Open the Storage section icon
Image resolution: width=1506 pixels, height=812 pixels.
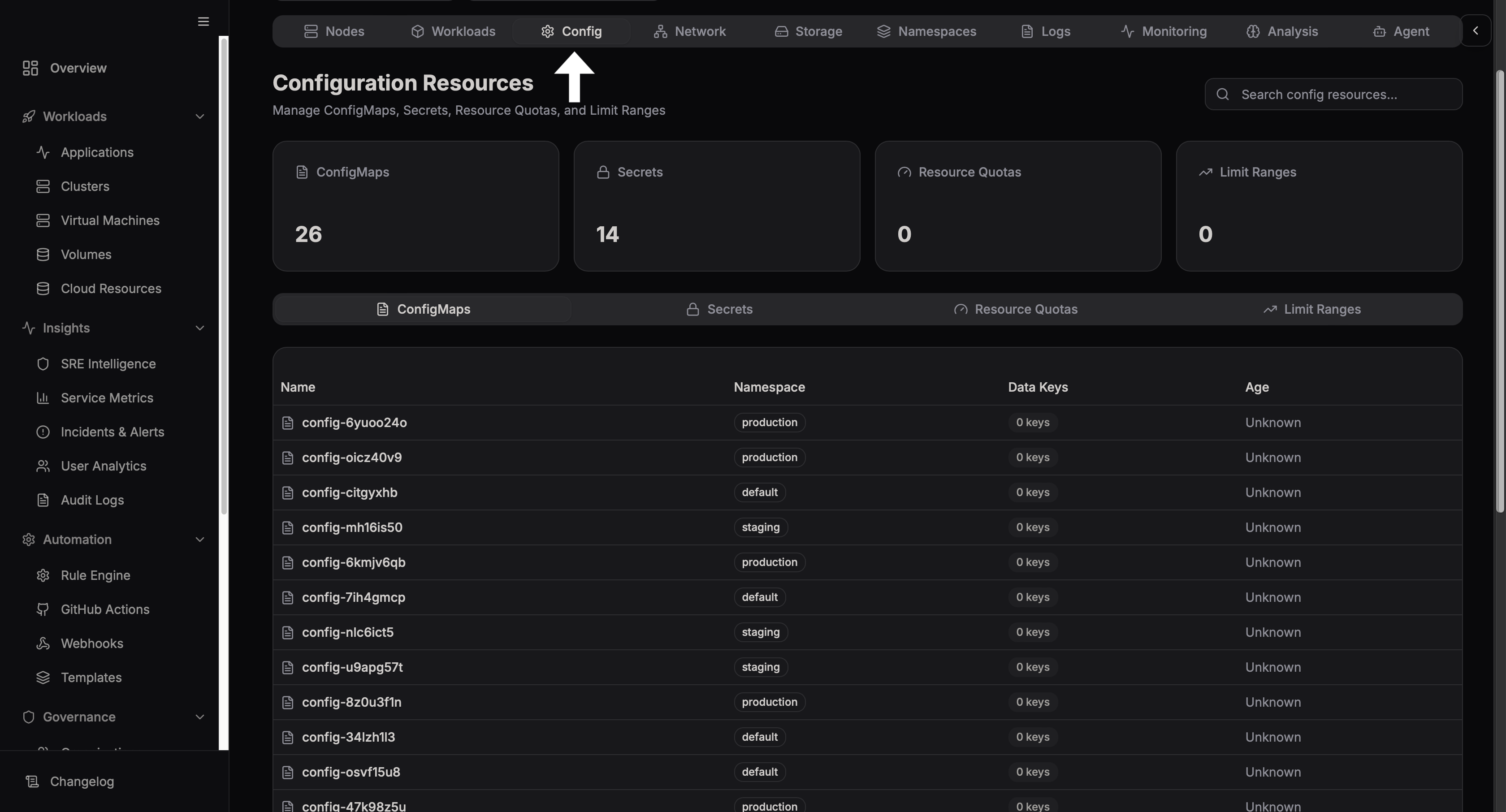point(781,31)
